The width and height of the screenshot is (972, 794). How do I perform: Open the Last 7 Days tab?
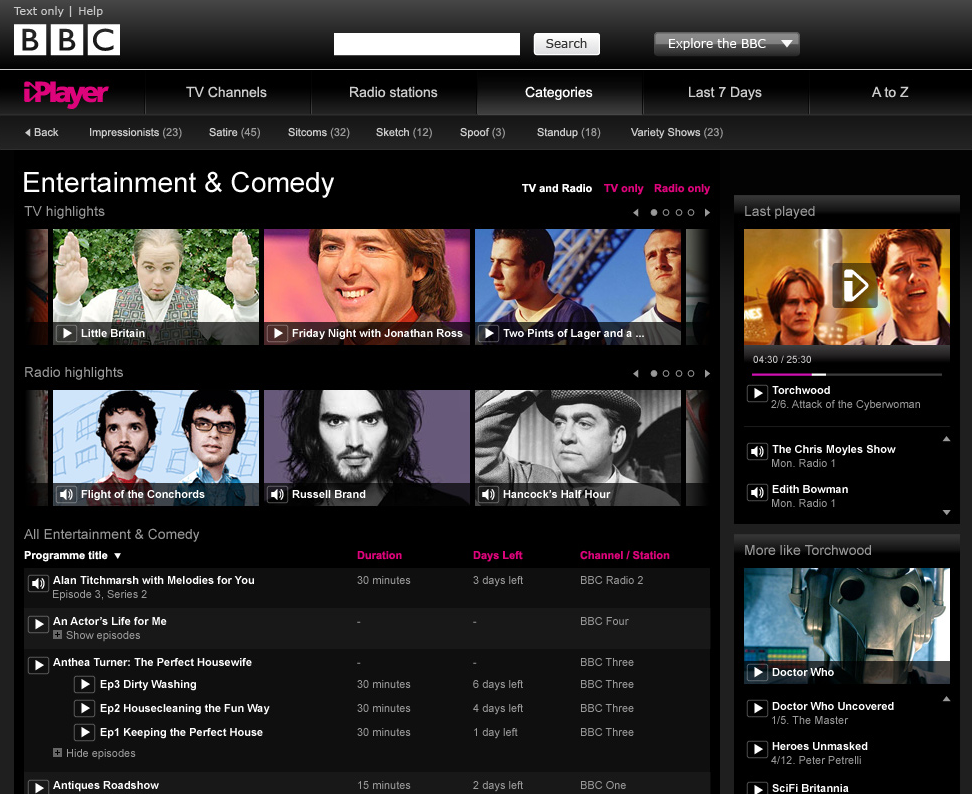[724, 93]
